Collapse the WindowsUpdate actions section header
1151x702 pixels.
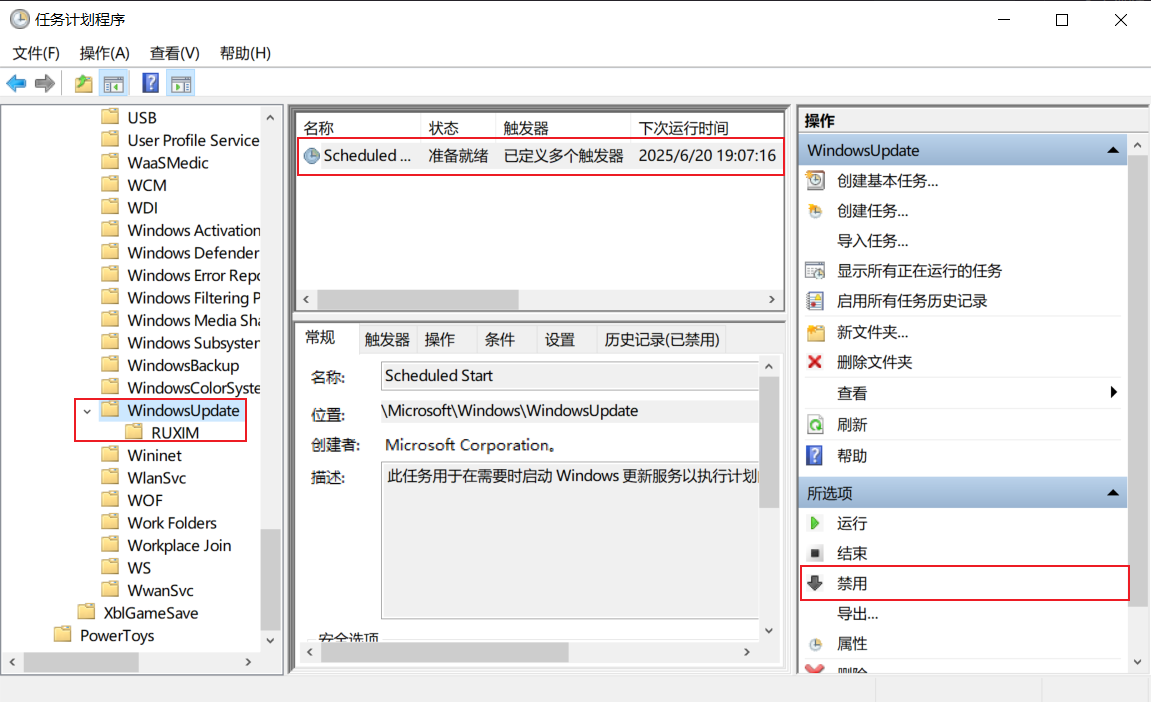coord(1112,151)
